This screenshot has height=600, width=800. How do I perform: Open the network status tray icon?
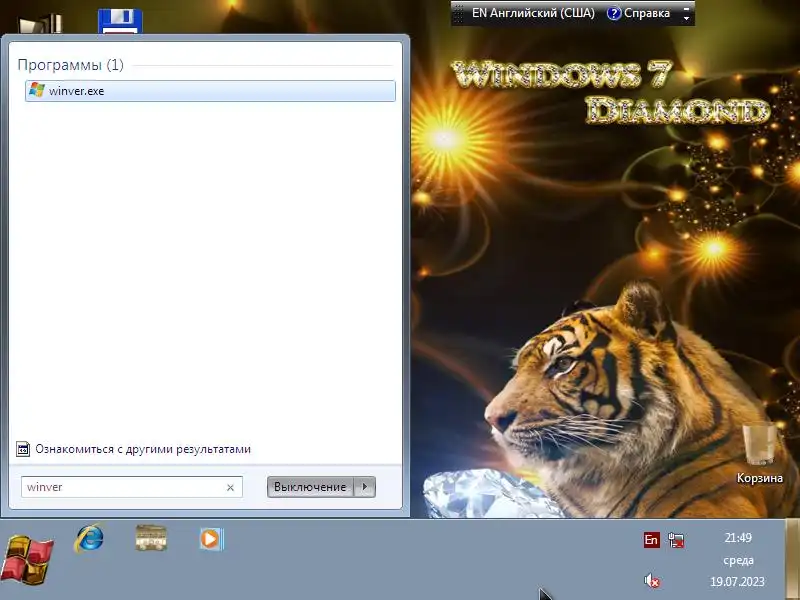(677, 540)
